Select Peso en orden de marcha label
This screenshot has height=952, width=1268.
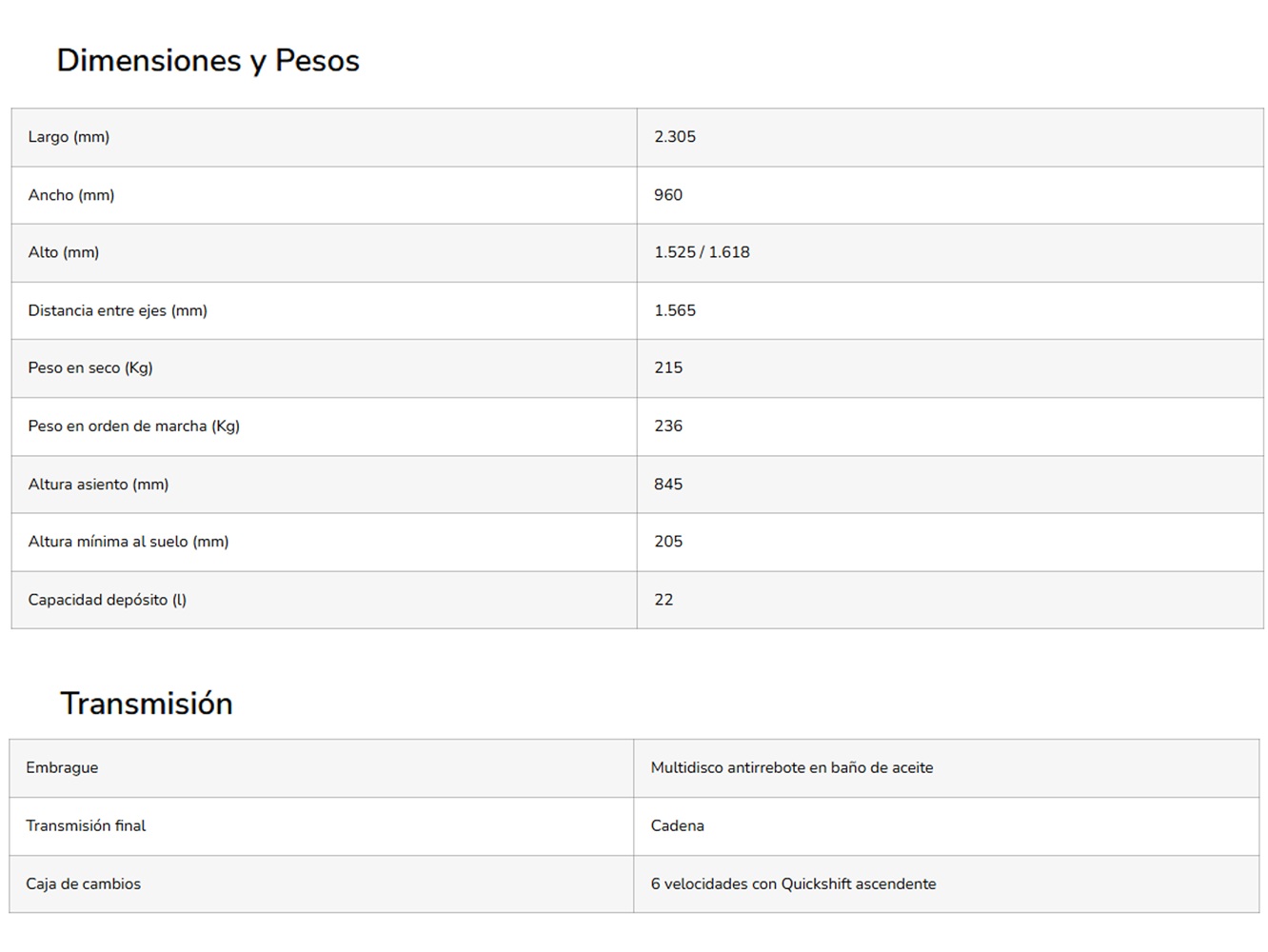click(134, 426)
